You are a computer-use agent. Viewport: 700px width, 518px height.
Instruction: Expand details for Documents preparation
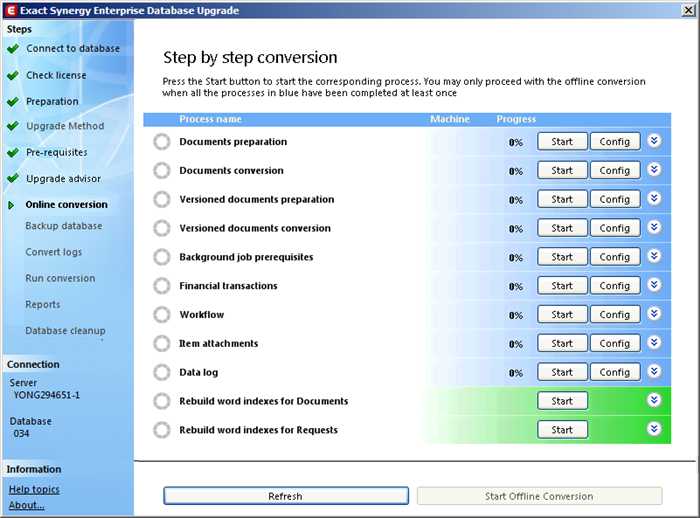click(x=654, y=141)
